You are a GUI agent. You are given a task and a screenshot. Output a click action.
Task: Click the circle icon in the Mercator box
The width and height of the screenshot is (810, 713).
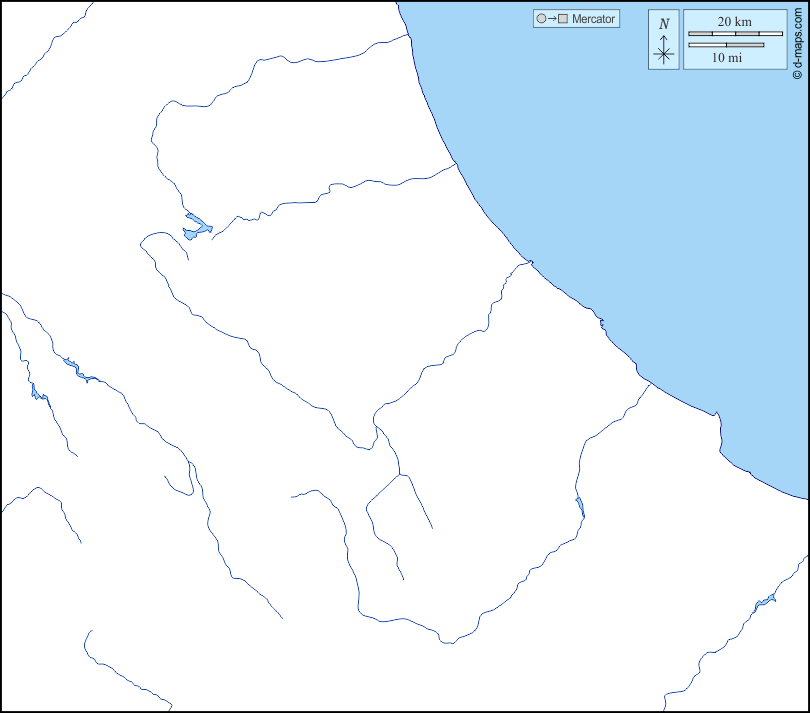click(x=541, y=19)
